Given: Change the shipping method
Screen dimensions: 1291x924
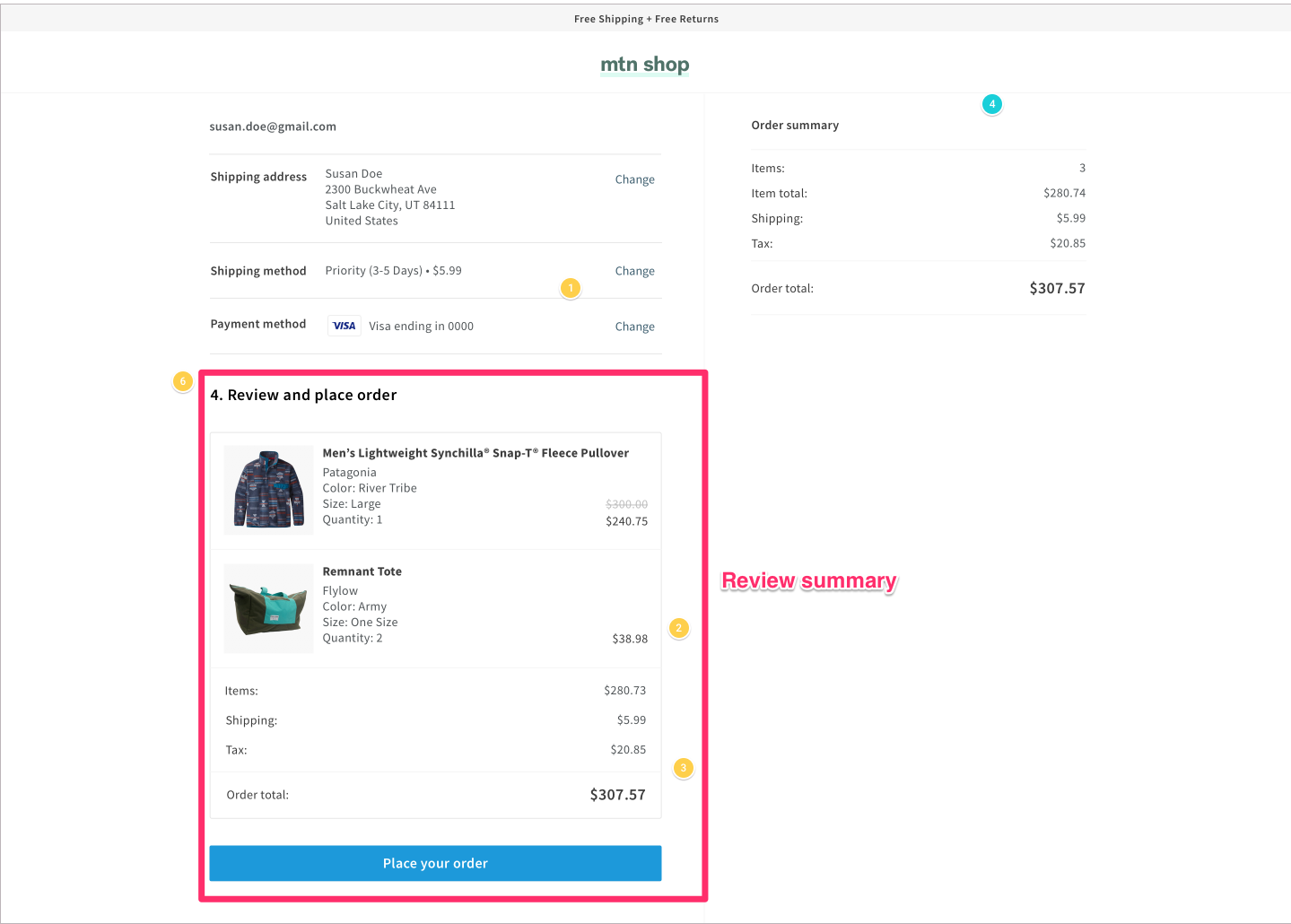Looking at the screenshot, I should click(x=634, y=270).
